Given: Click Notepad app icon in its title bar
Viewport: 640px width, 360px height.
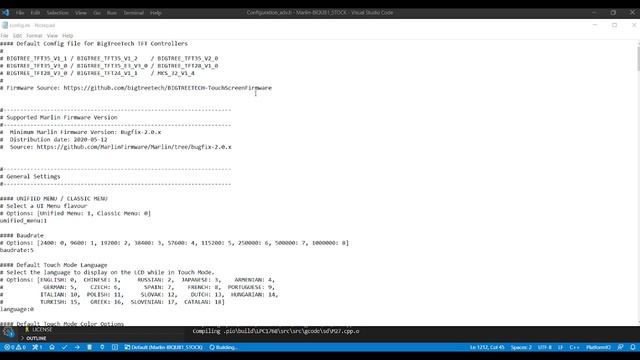Looking at the screenshot, I should (x=5, y=25).
